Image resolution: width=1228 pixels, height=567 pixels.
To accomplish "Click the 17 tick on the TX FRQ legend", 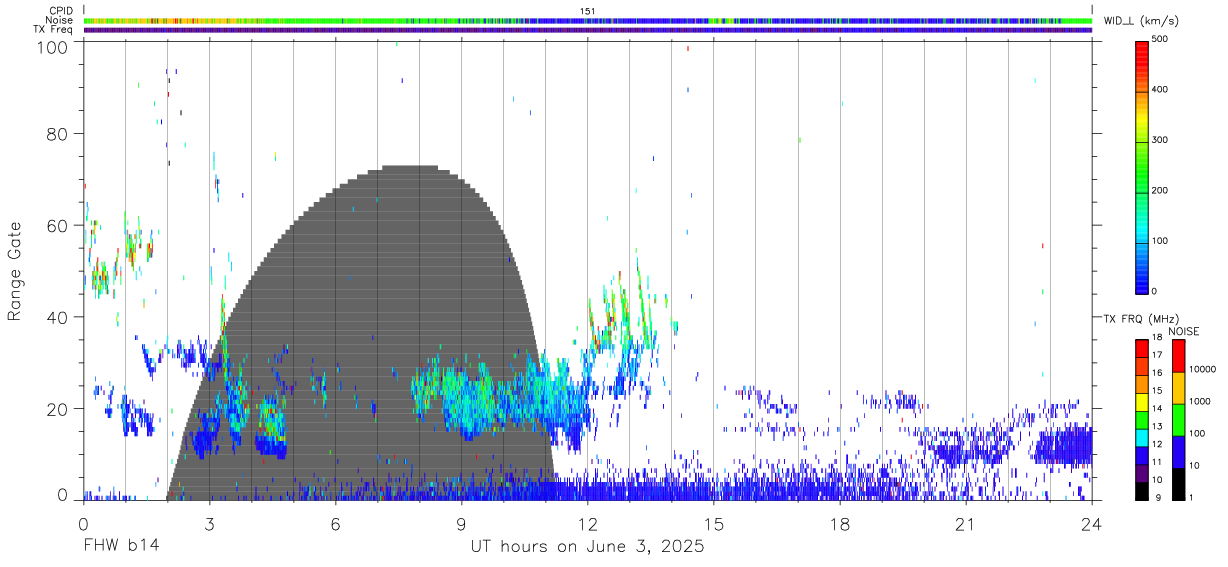I will tap(1158, 355).
